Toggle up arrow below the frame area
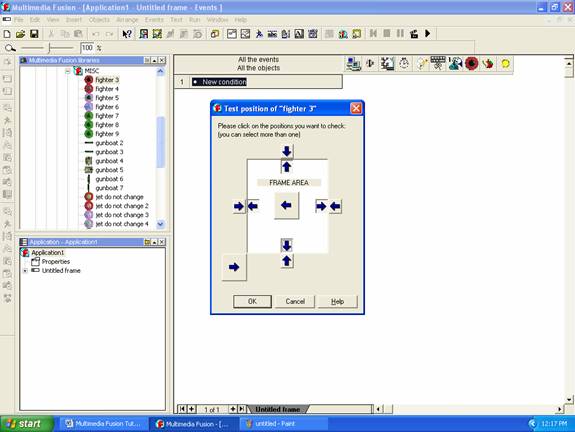This screenshot has width=575, height=432. (287, 261)
